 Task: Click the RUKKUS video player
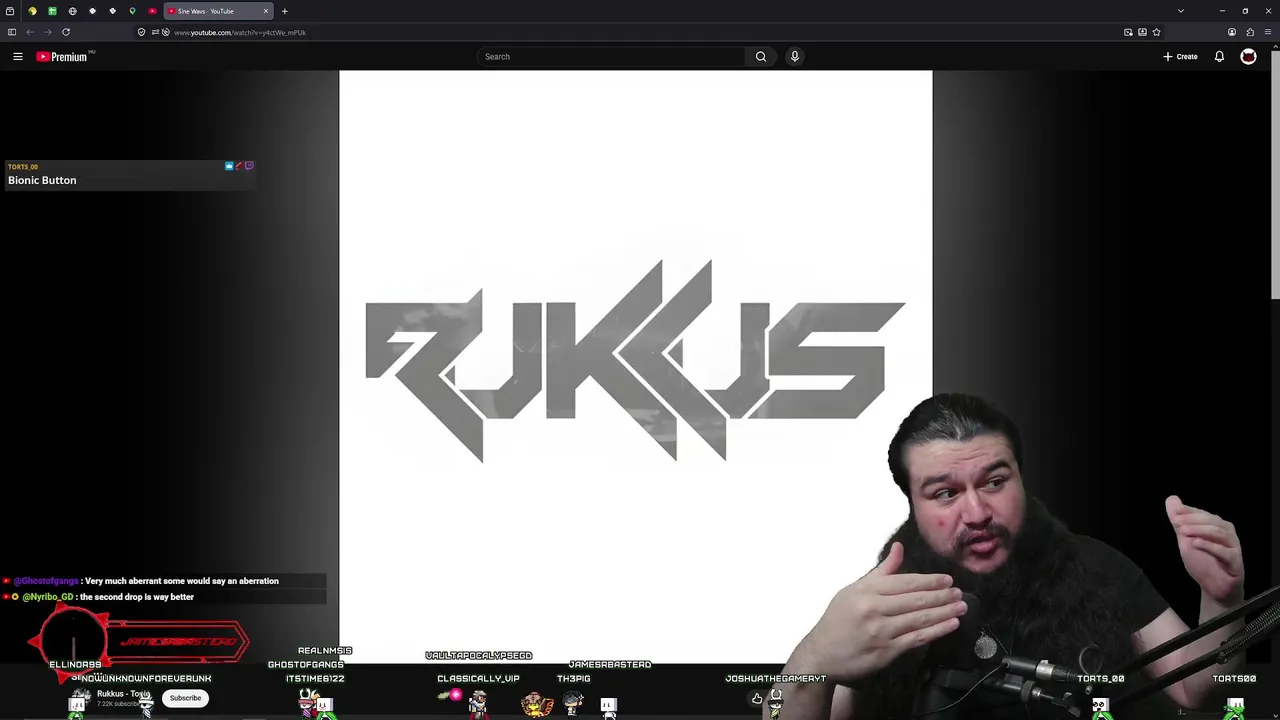click(635, 365)
